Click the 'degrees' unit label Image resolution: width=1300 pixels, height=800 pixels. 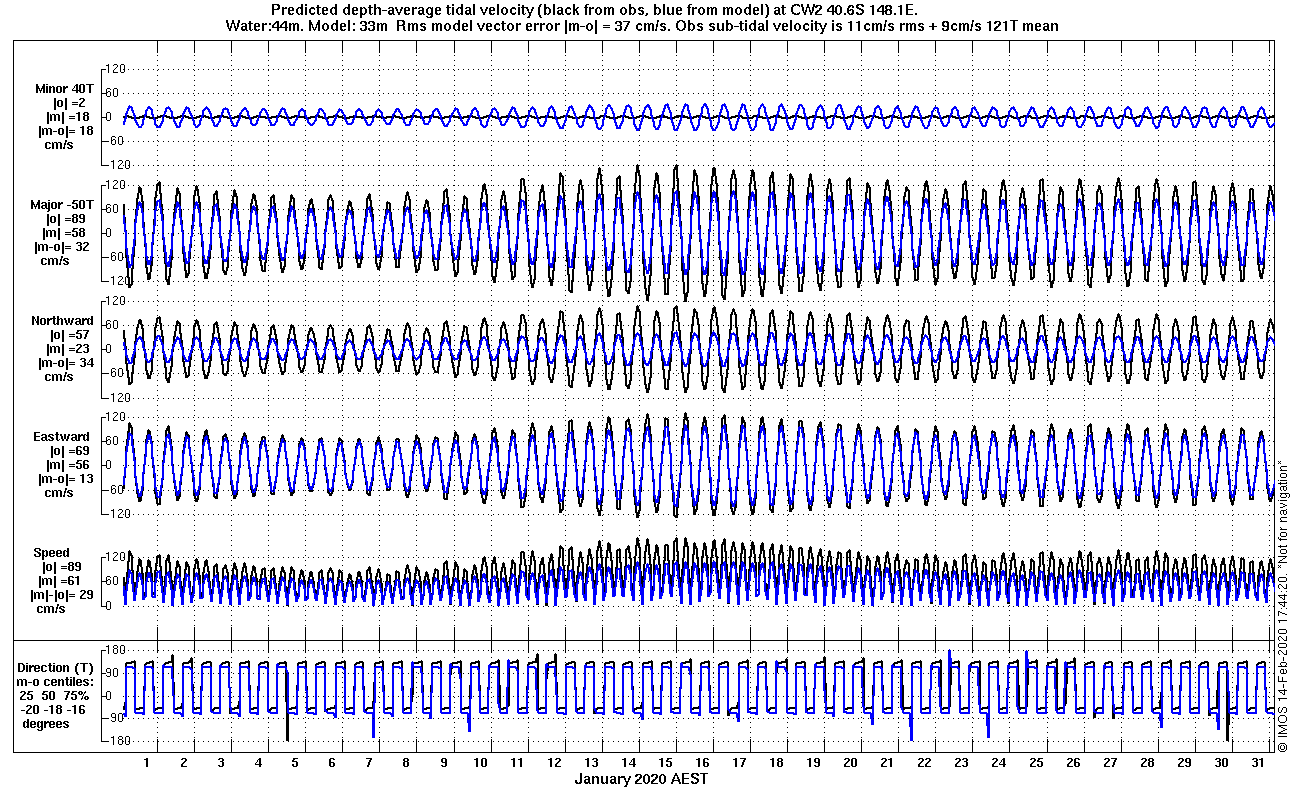tap(46, 723)
